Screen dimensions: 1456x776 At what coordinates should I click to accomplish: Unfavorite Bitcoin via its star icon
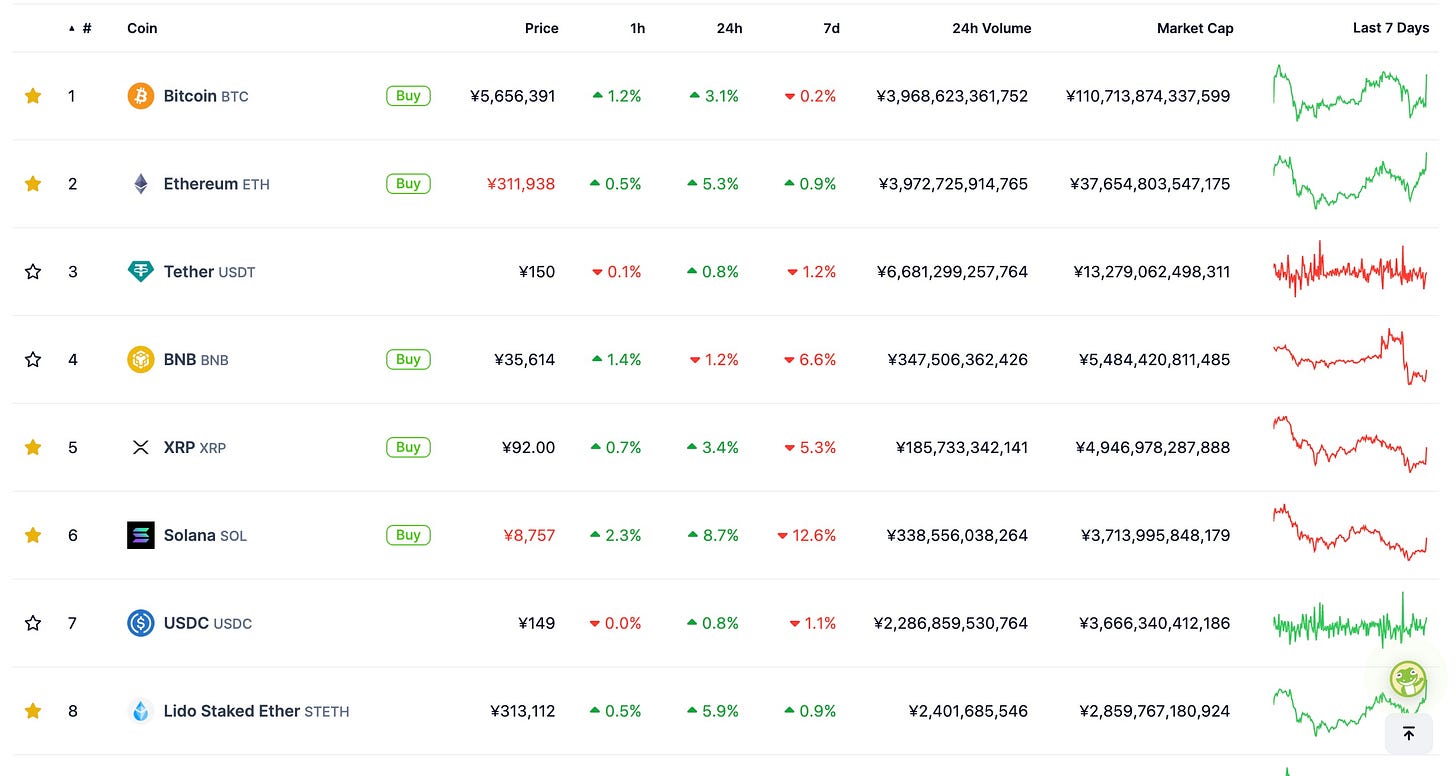(x=33, y=96)
